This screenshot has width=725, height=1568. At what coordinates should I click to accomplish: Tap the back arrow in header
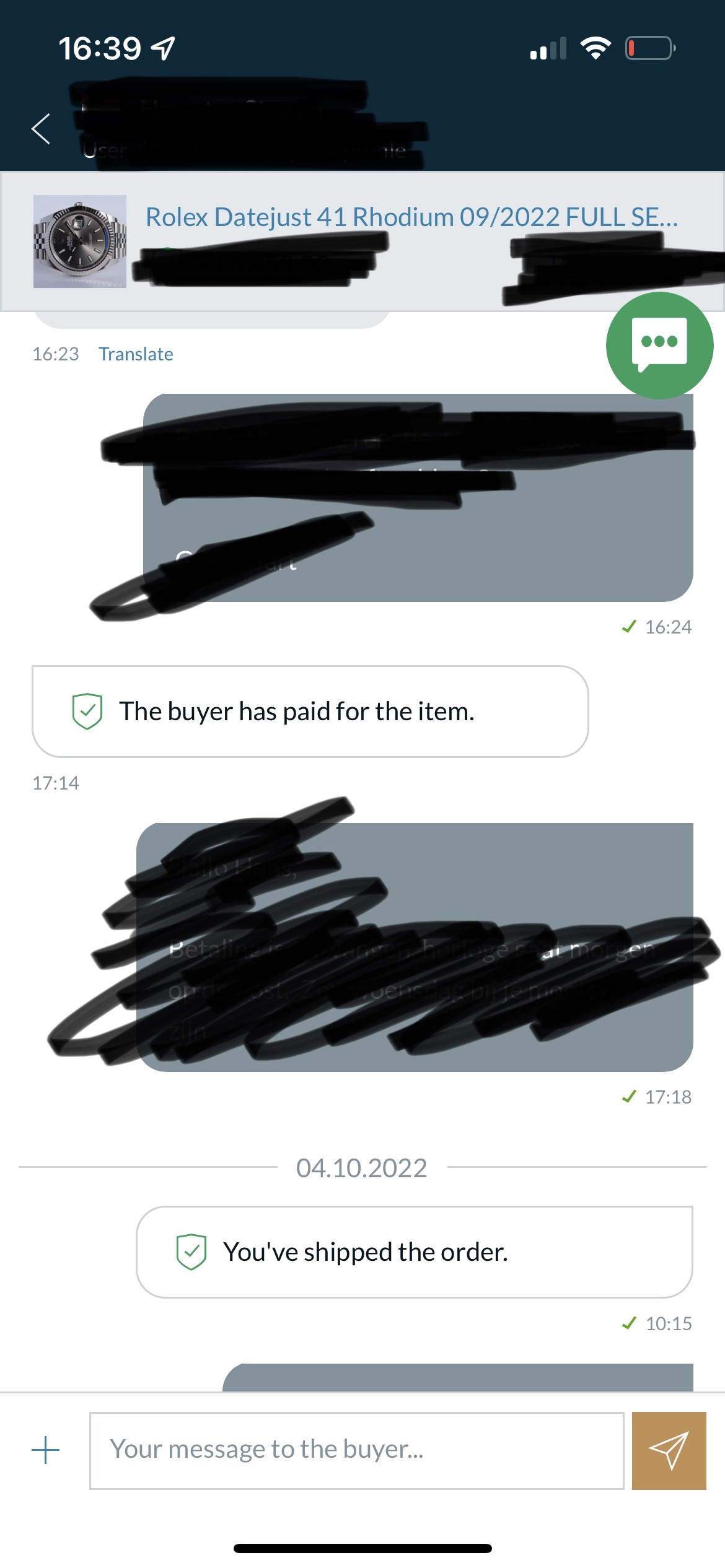click(41, 129)
